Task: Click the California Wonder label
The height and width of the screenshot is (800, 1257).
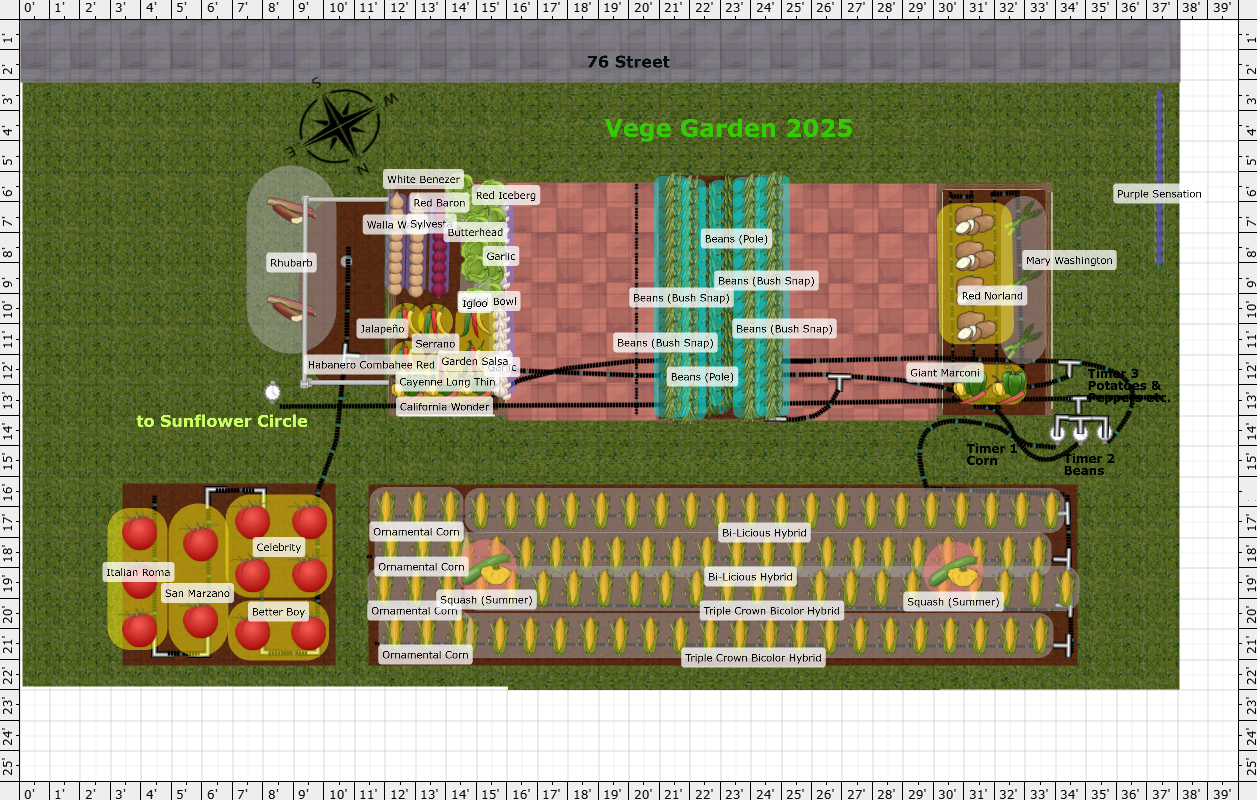Action: click(x=444, y=407)
